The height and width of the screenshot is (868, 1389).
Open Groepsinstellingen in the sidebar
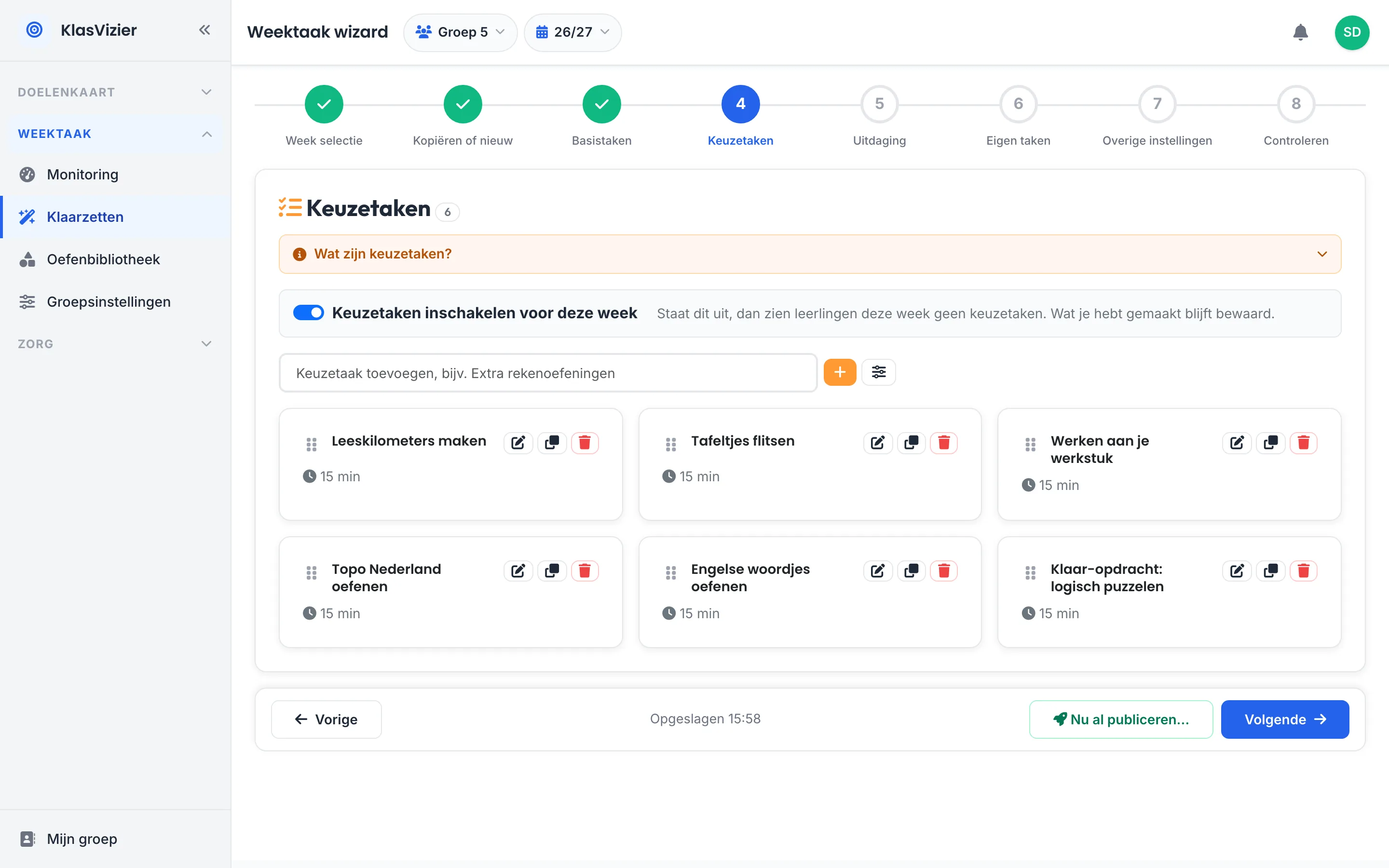tap(115, 302)
